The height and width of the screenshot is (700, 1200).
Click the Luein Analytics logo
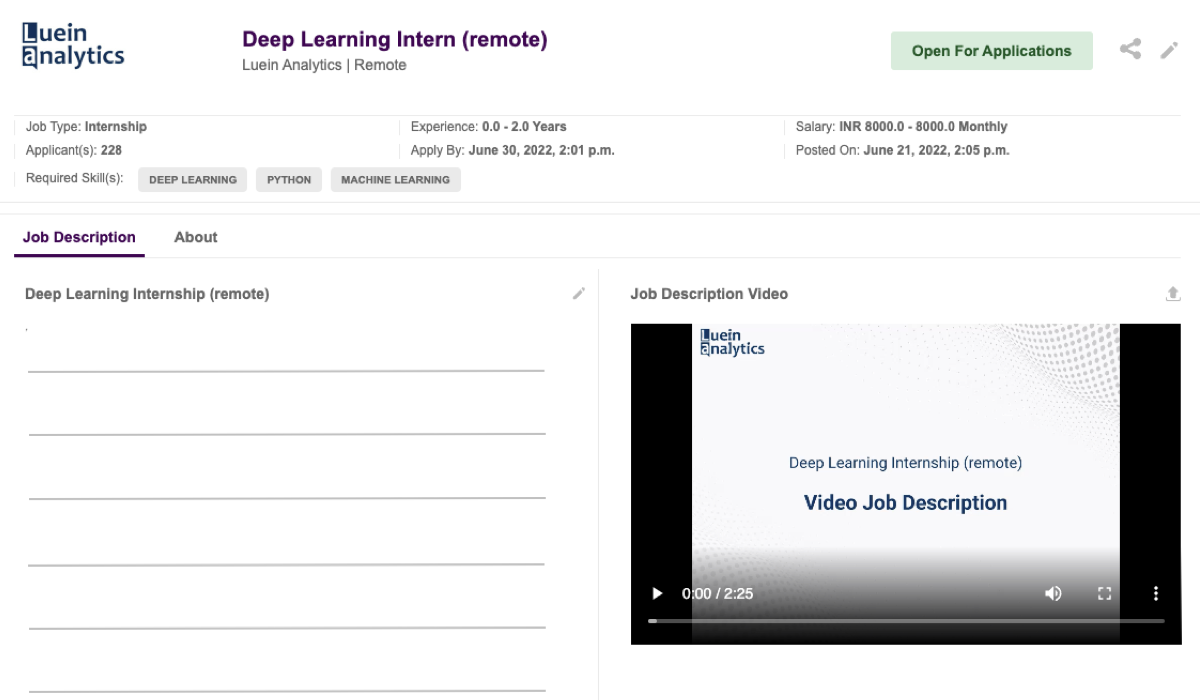(73, 45)
